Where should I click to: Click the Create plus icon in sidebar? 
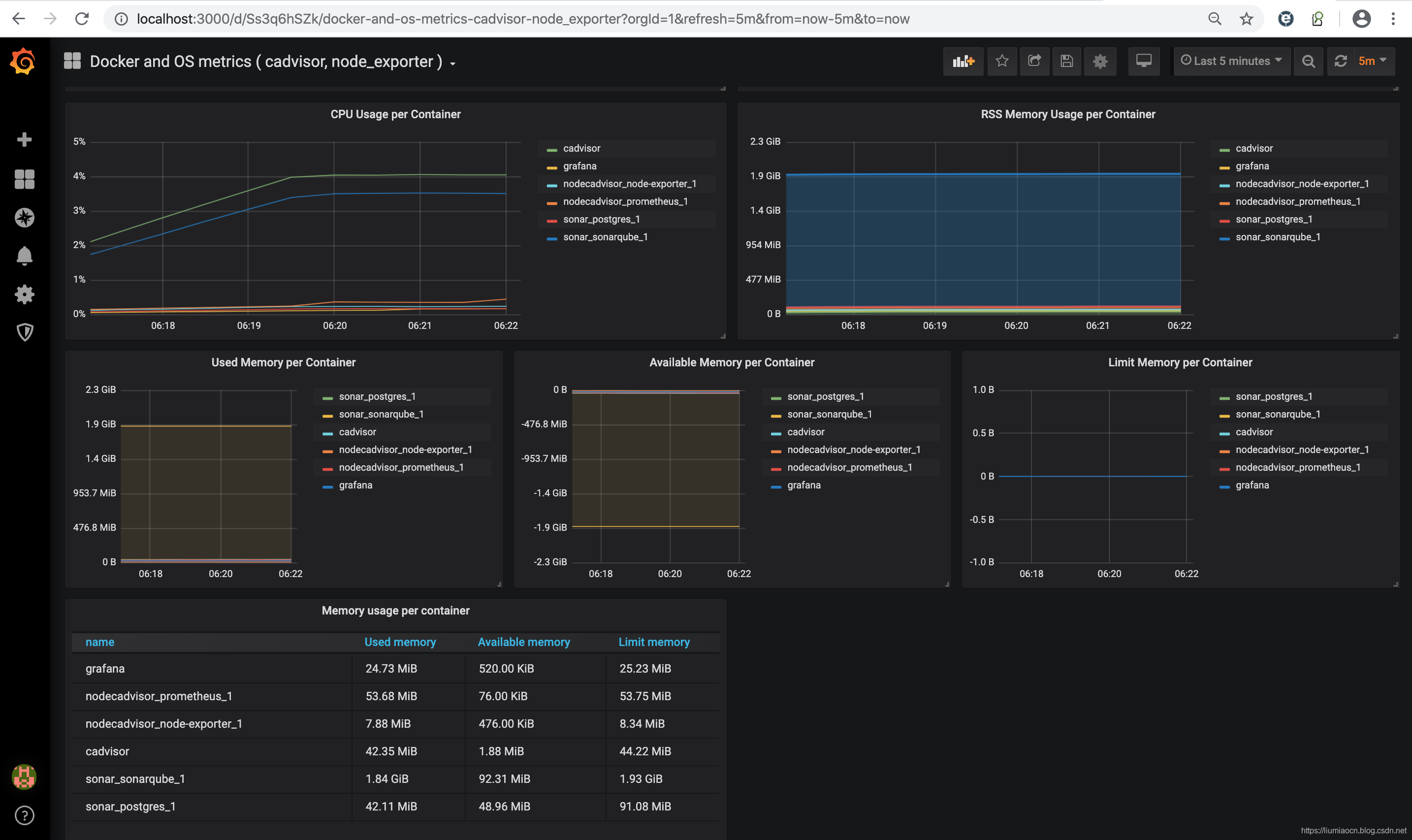pyautogui.click(x=24, y=139)
